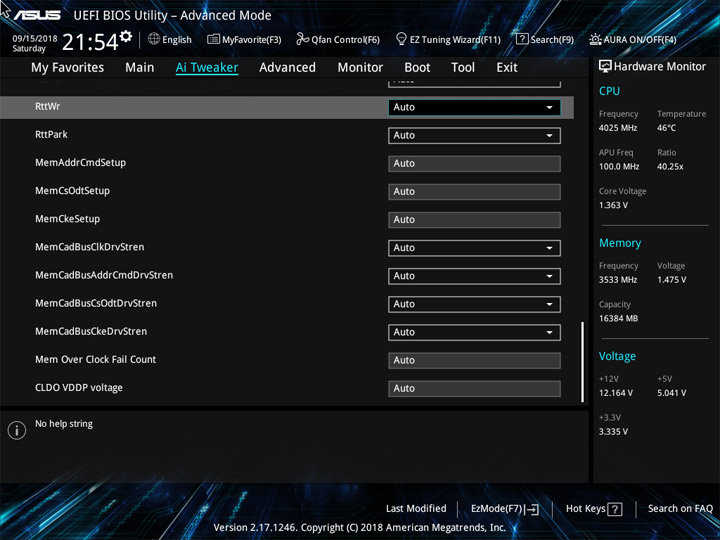Click the MemAddrCmdSetup value field

tap(474, 163)
